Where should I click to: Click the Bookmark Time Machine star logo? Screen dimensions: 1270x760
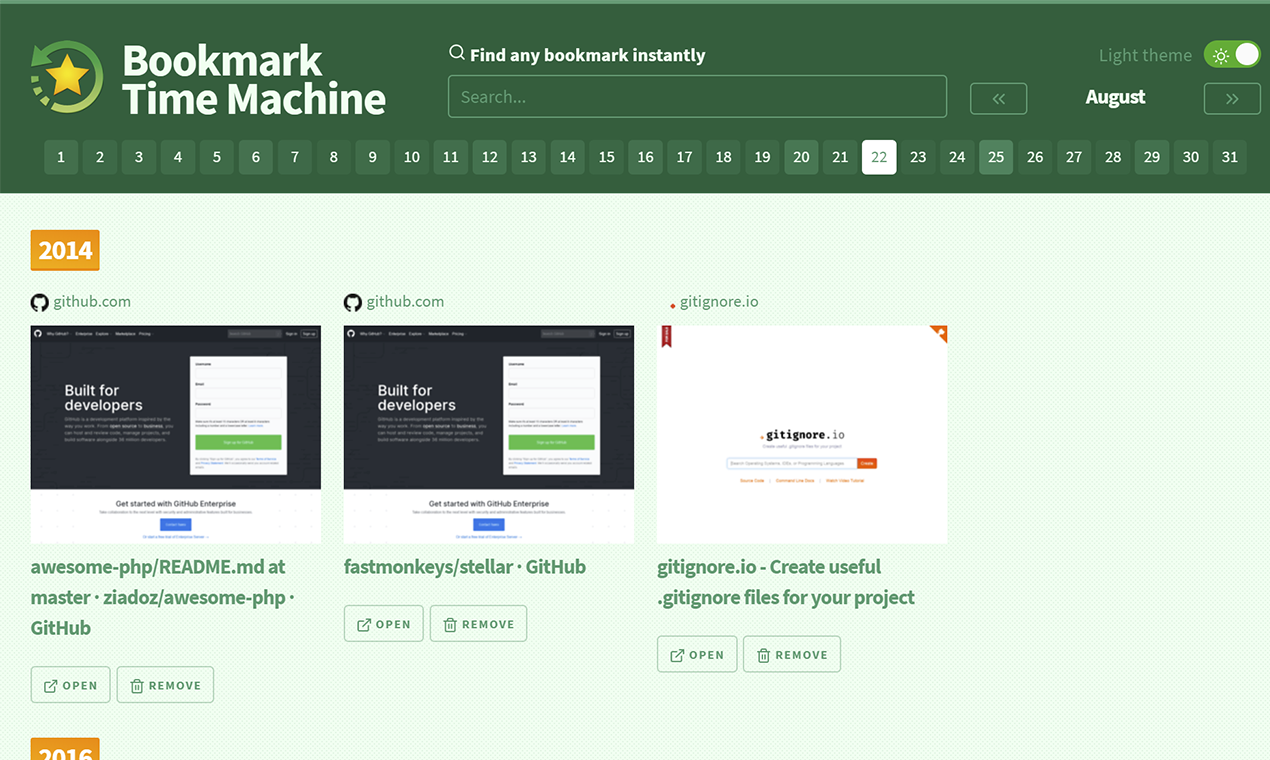click(x=66, y=75)
